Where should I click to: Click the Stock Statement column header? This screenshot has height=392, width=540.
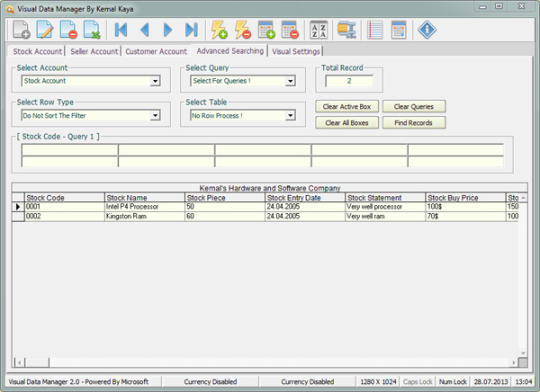(x=385, y=198)
